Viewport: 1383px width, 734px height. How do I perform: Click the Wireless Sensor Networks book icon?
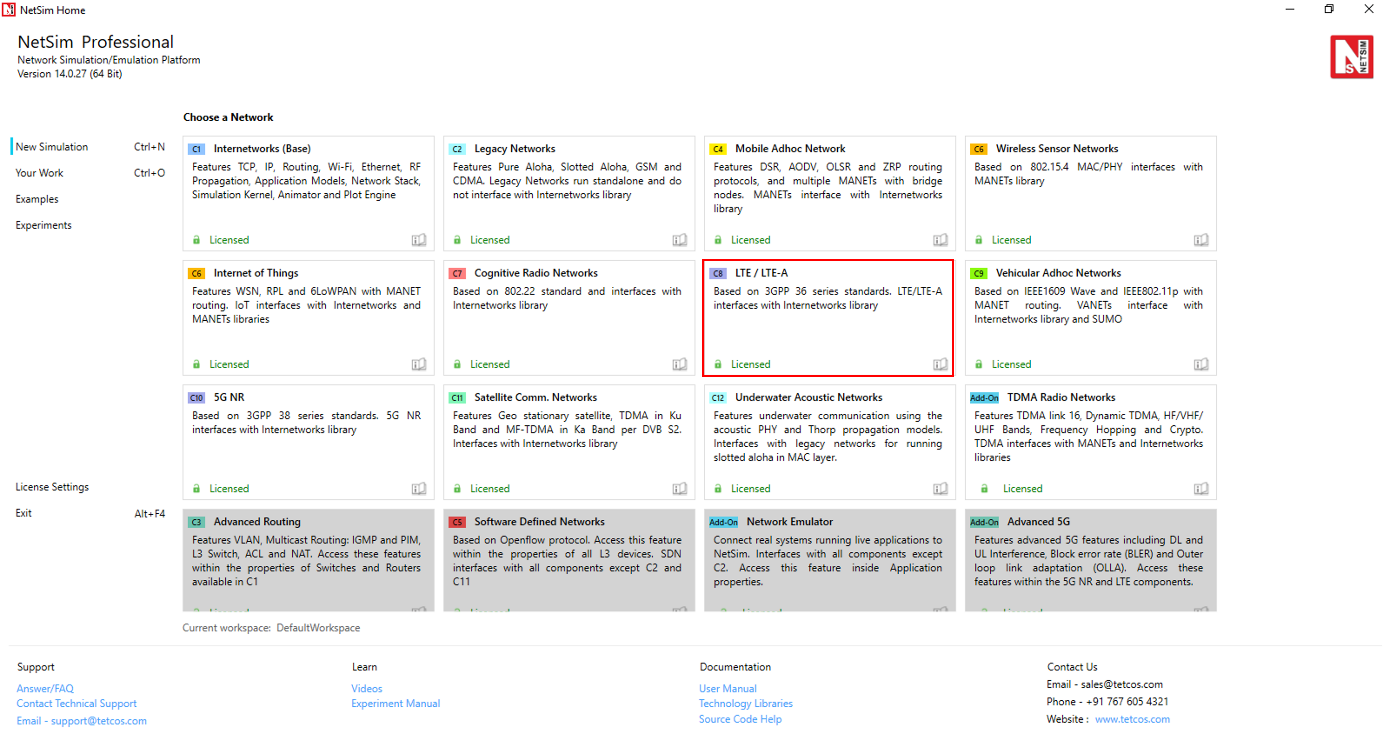coord(1201,240)
